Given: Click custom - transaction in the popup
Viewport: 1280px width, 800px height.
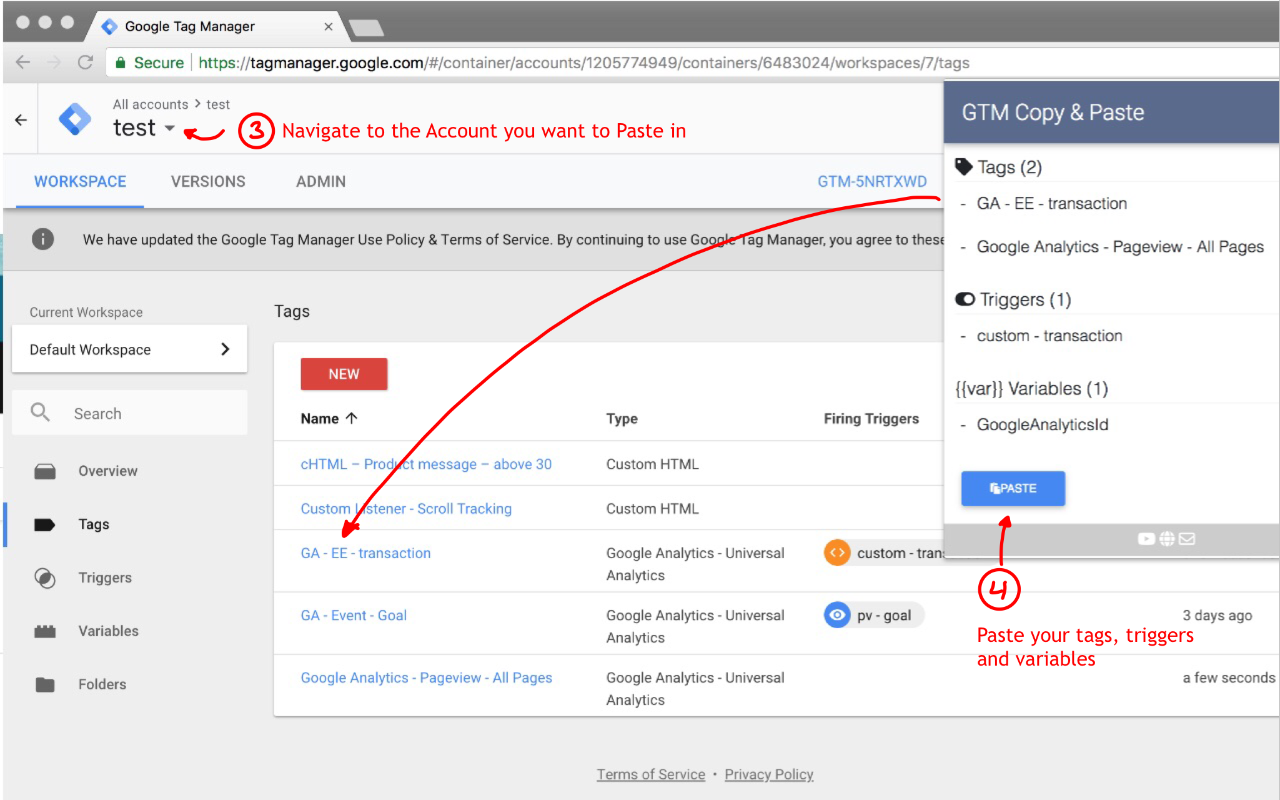Looking at the screenshot, I should tap(1050, 336).
